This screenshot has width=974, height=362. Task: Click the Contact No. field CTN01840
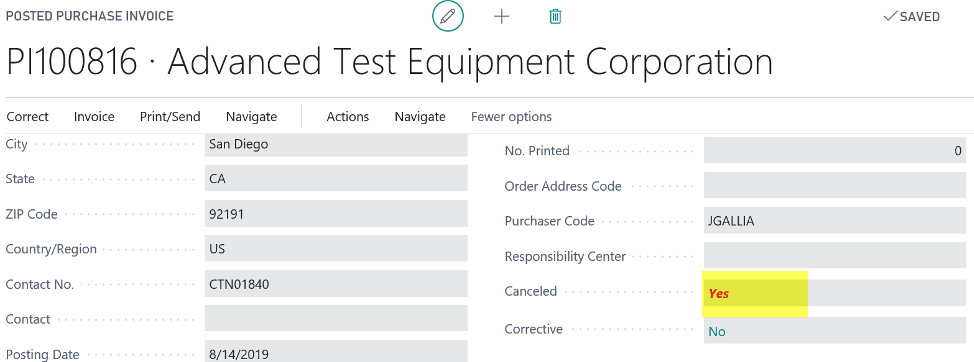tap(335, 284)
